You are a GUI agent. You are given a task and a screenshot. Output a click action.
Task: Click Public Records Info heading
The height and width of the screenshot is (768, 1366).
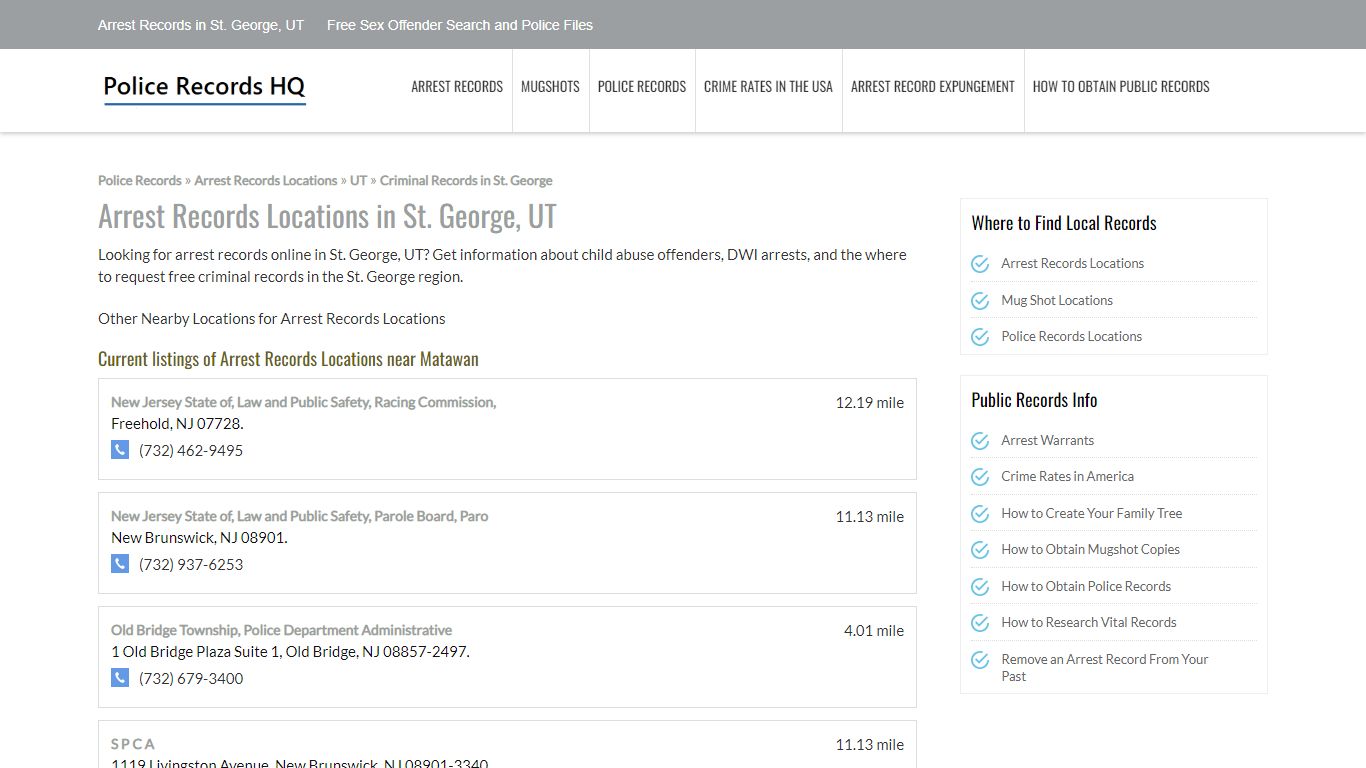point(1034,400)
